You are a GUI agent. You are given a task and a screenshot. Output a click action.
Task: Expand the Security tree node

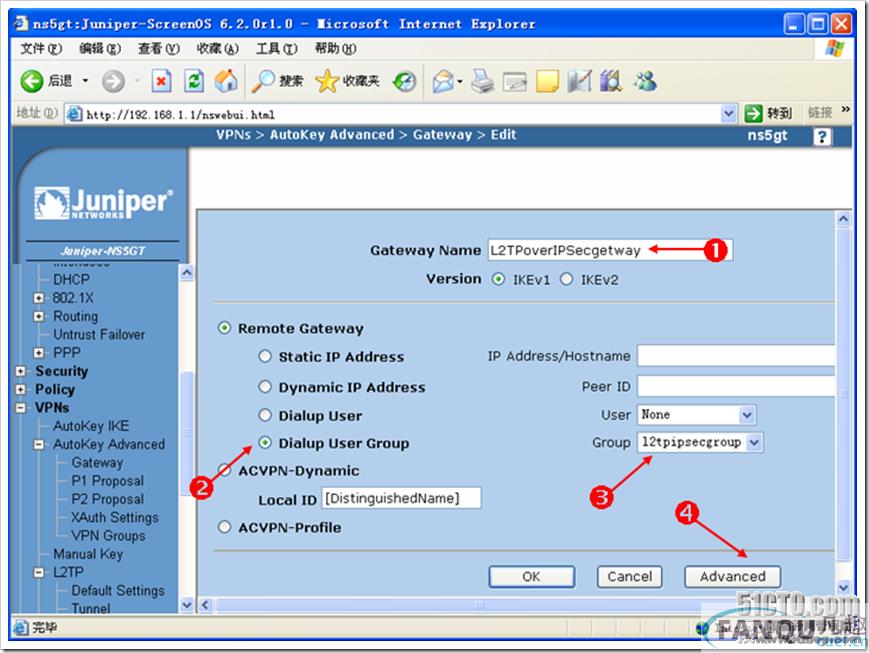coord(21,371)
